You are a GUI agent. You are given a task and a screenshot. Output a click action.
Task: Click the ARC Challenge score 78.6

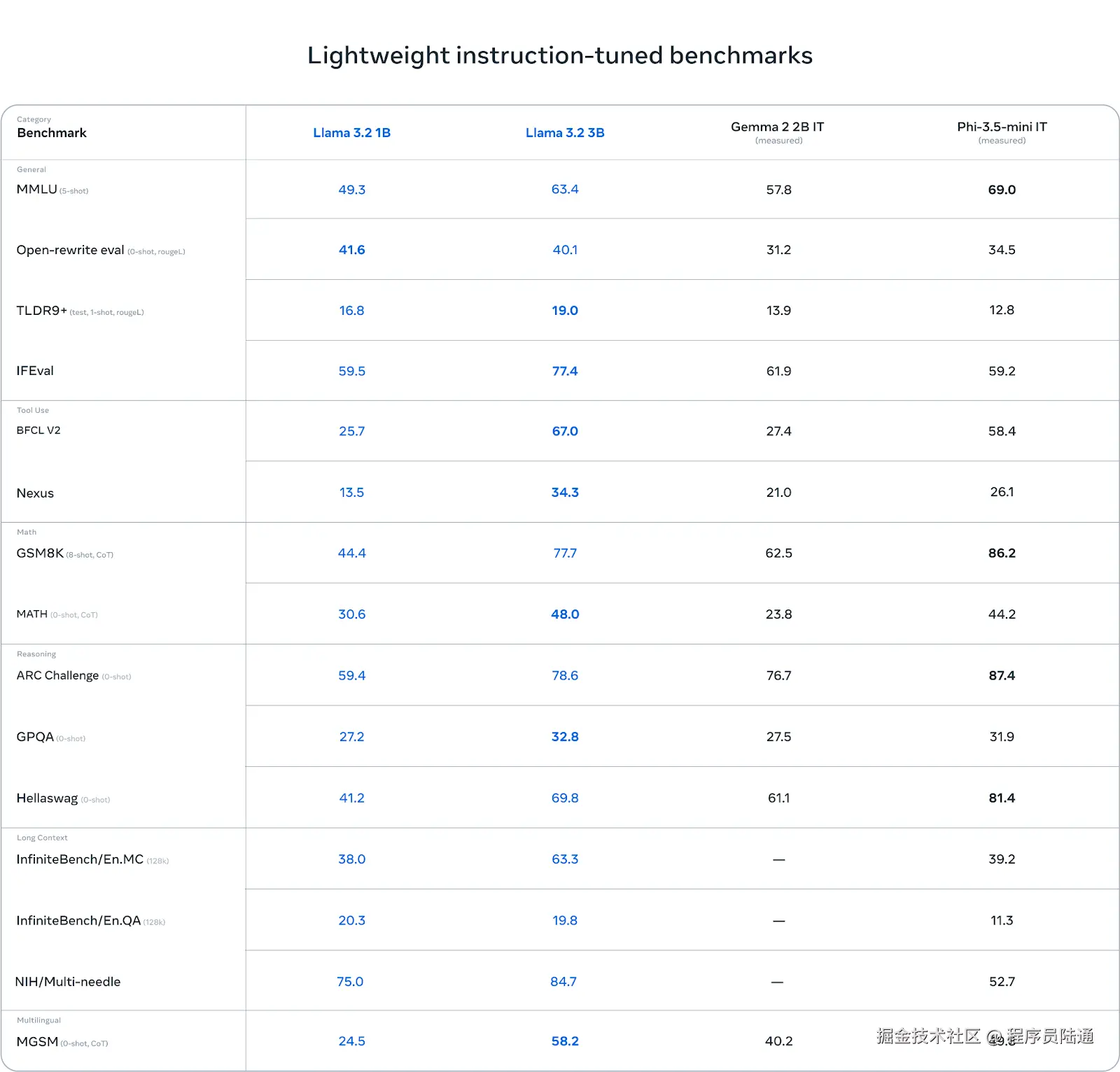[565, 676]
